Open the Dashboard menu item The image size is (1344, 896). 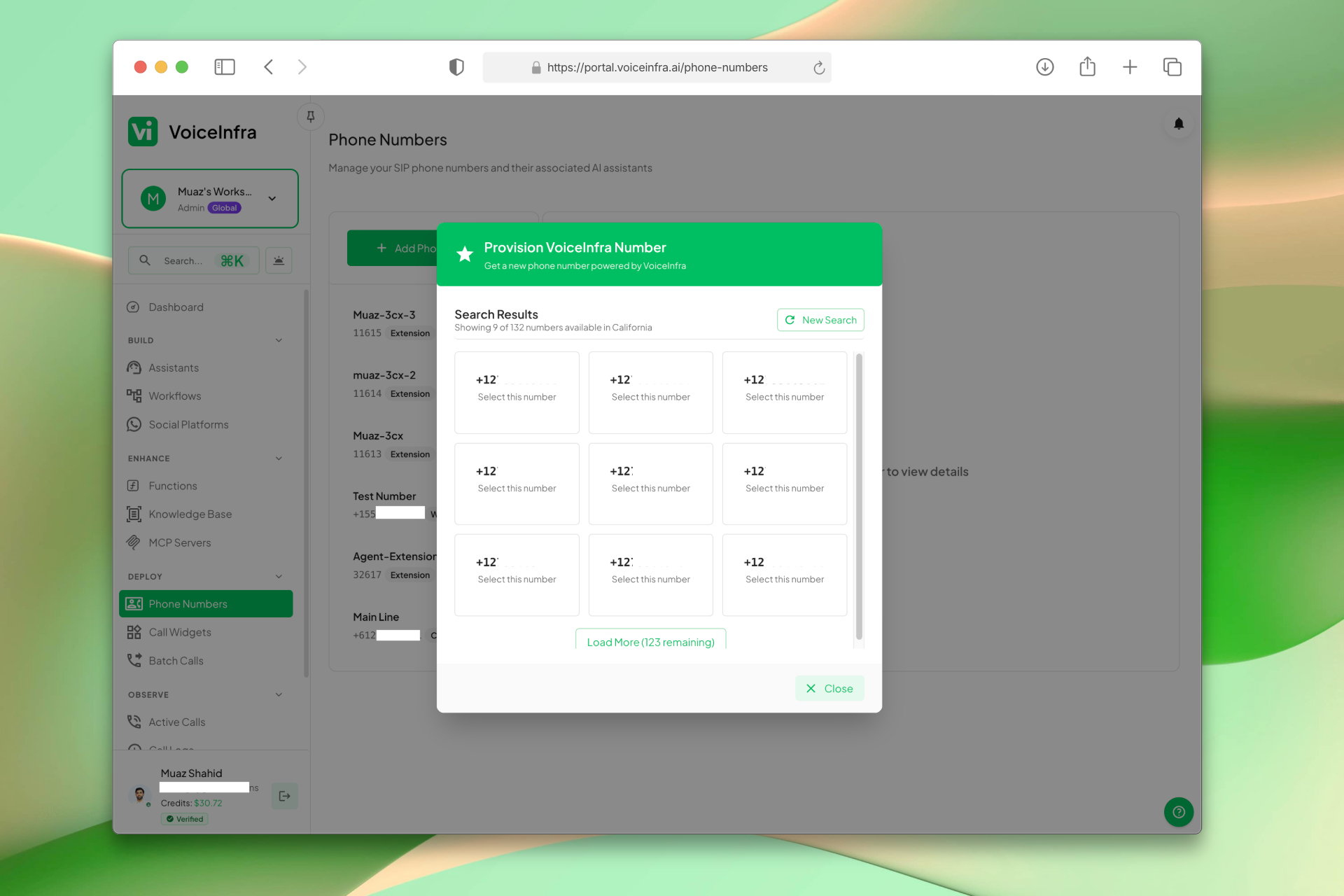[x=206, y=307]
